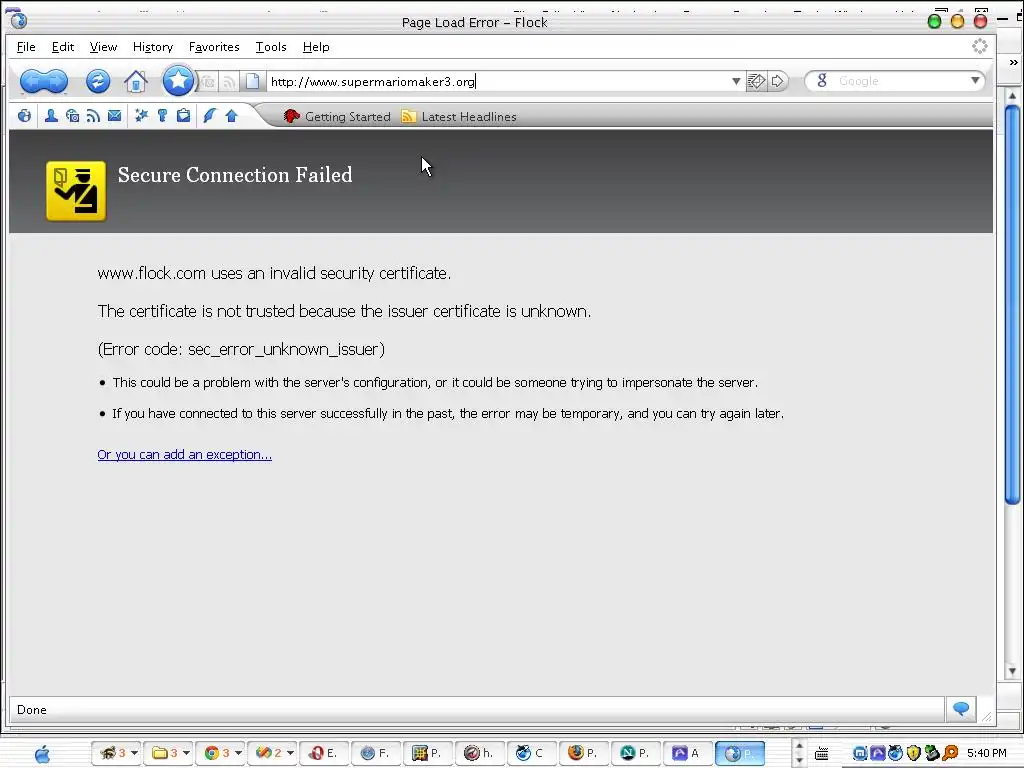This screenshot has width=1024, height=768.
Task: Click the scrollbar down arrow
Action: click(1012, 671)
